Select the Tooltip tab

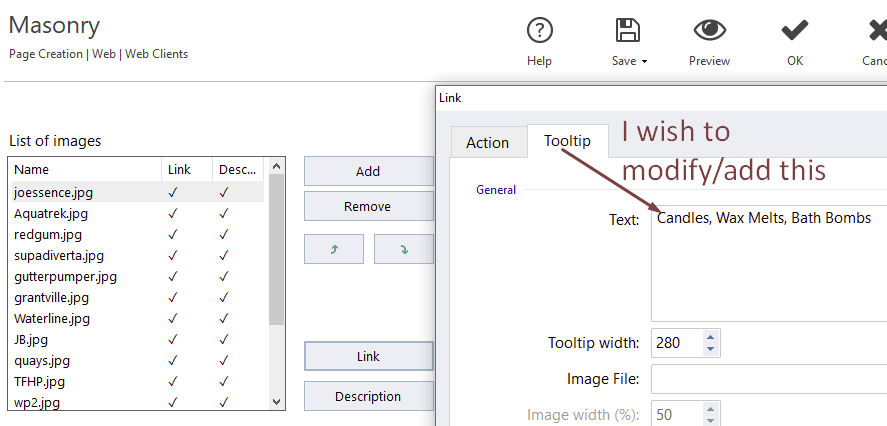pyautogui.click(x=567, y=140)
